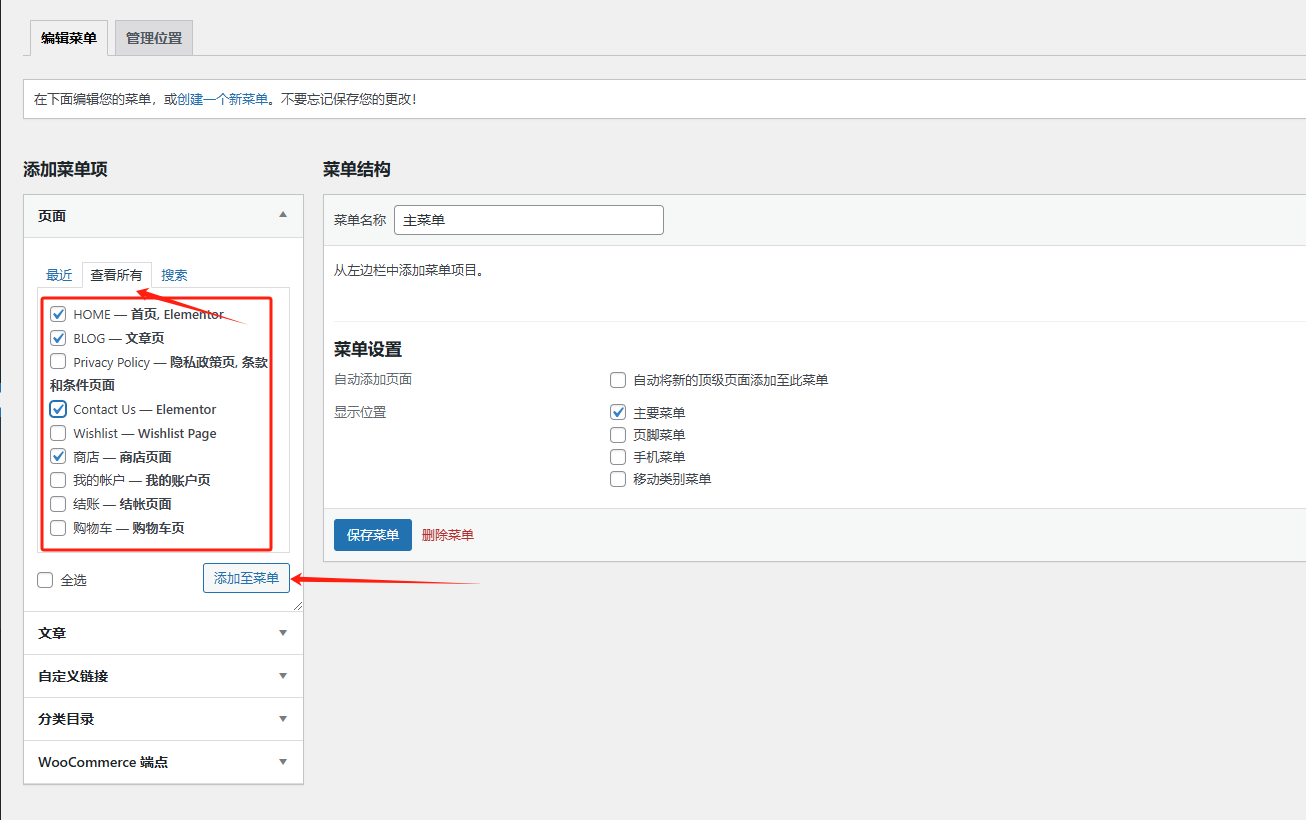Viewport: 1306px width, 820px height.
Task: Check the 页脚菜单 display location
Action: (617, 434)
